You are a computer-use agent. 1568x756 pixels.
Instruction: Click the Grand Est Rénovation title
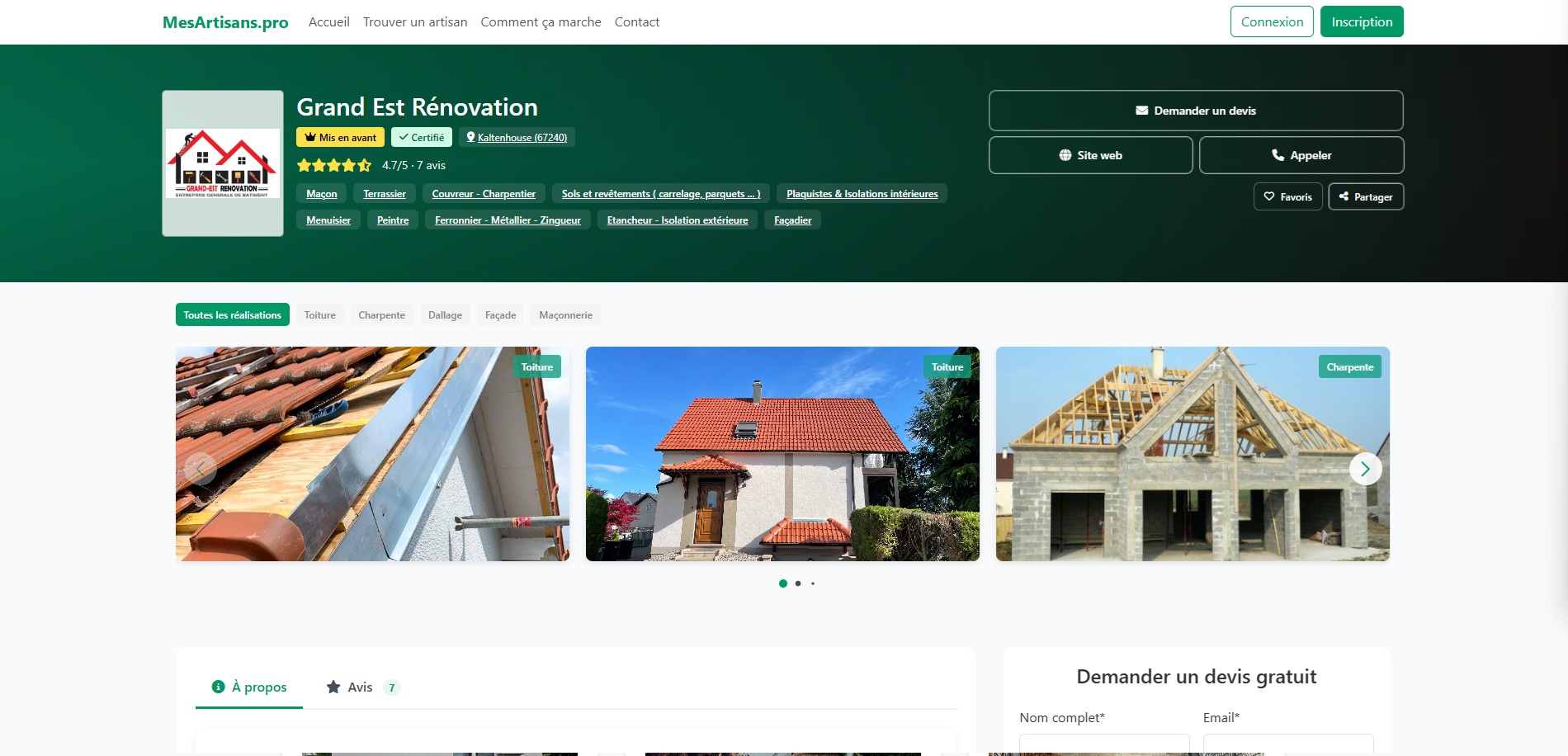(x=417, y=107)
